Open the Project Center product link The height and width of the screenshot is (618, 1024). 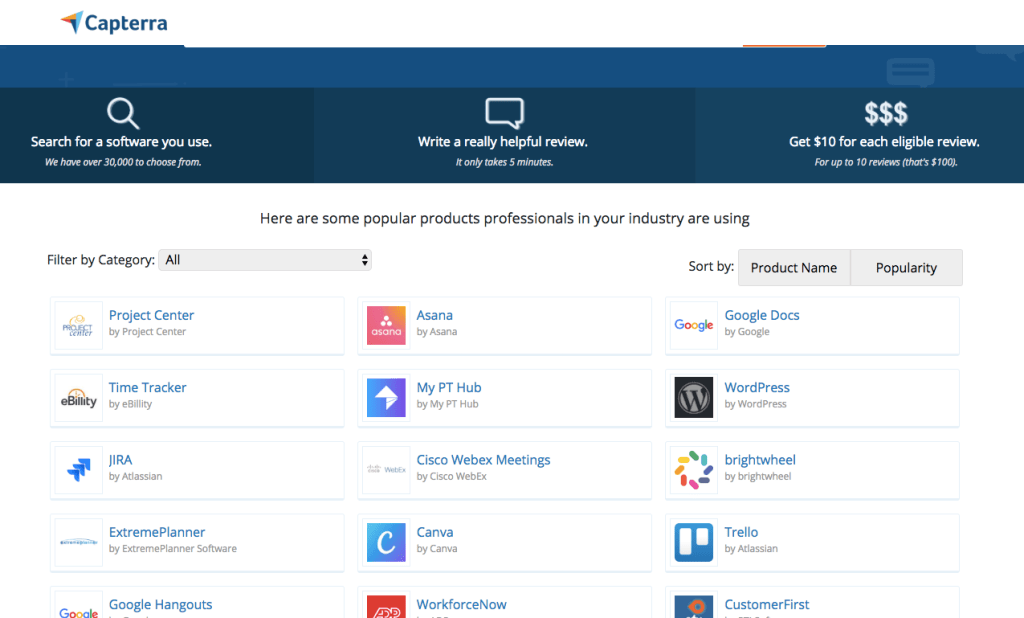click(x=152, y=316)
